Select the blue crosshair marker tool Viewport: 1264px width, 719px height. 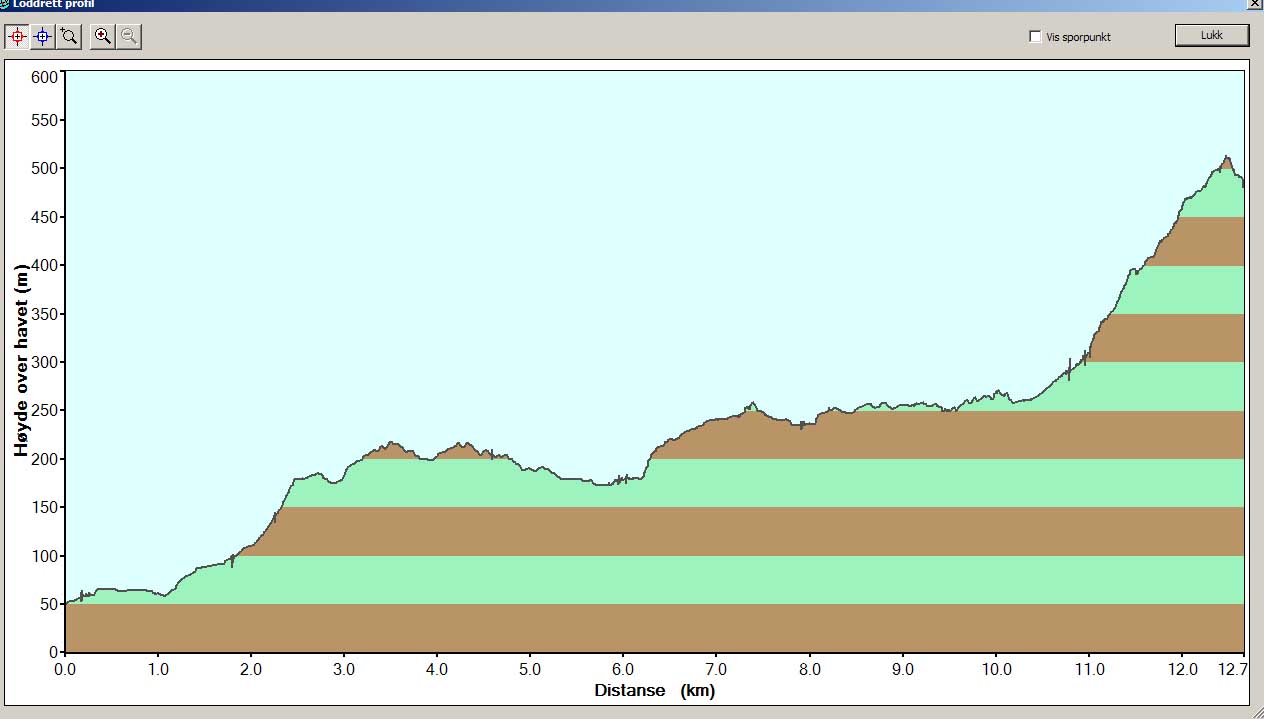[x=43, y=37]
